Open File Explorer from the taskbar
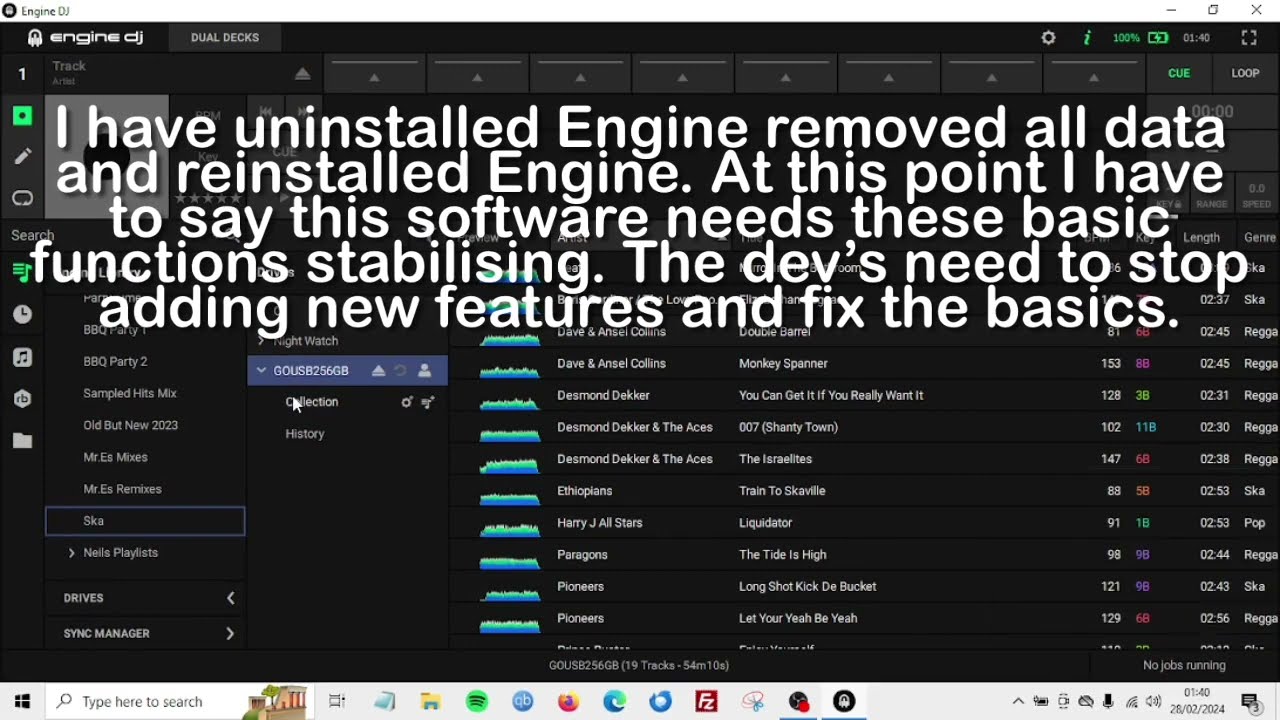This screenshot has width=1280, height=720. [x=431, y=701]
